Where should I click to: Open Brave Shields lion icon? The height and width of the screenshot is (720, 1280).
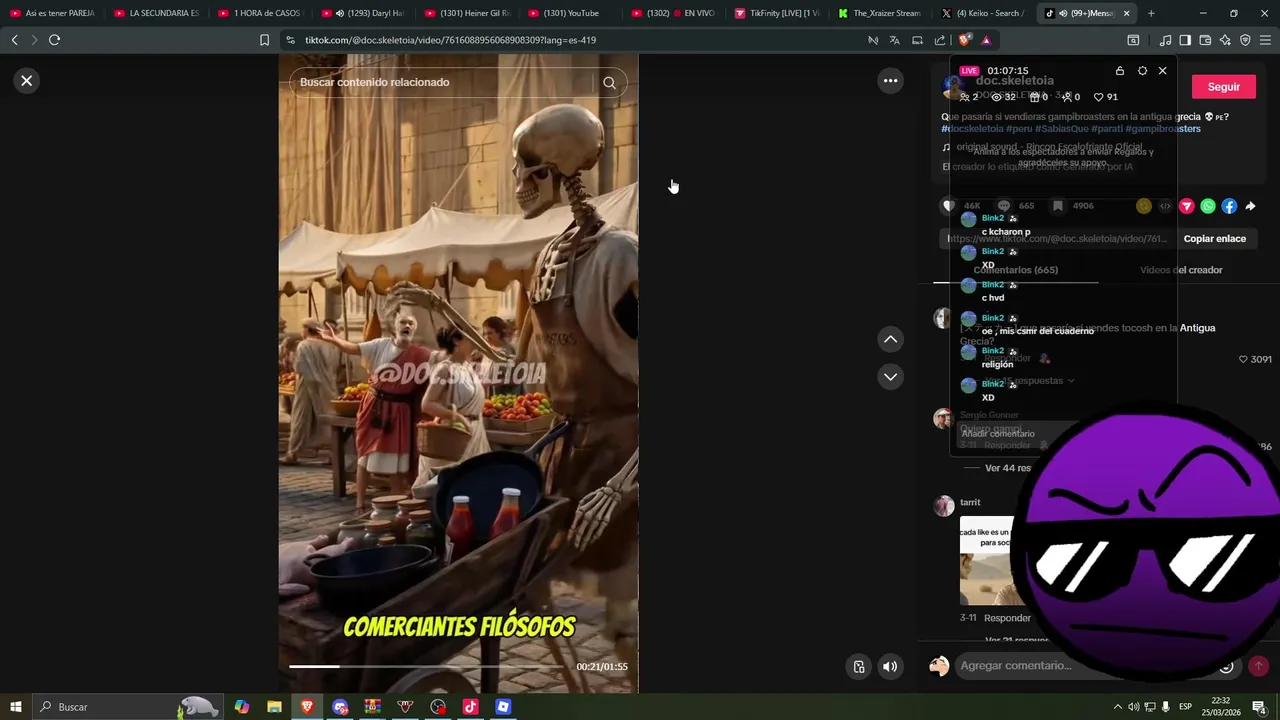(x=964, y=40)
